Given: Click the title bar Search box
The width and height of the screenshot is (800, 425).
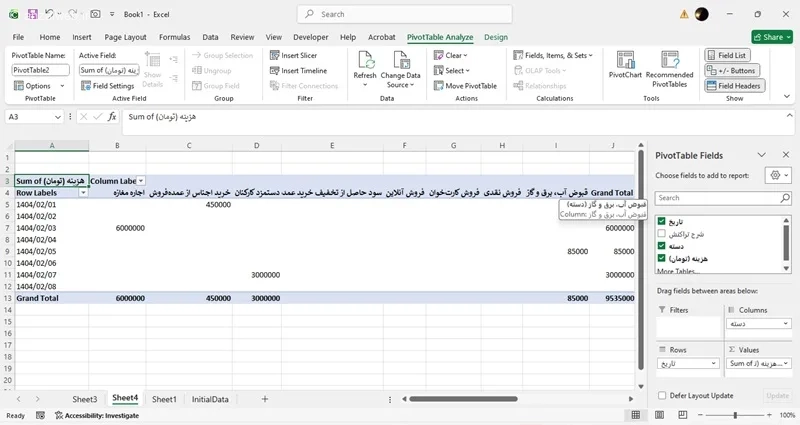Looking at the screenshot, I should click(x=405, y=14).
